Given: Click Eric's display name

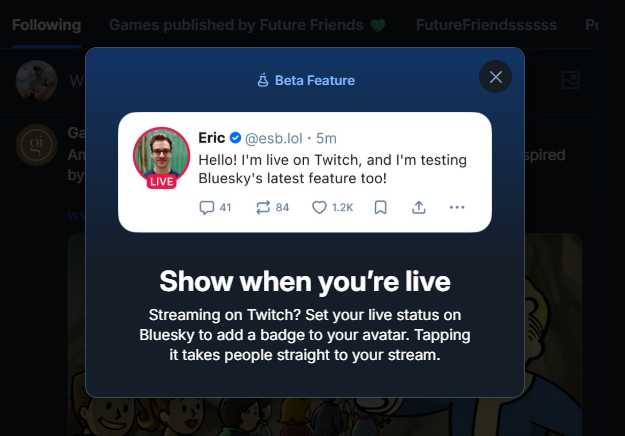Looking at the screenshot, I should (212, 137).
